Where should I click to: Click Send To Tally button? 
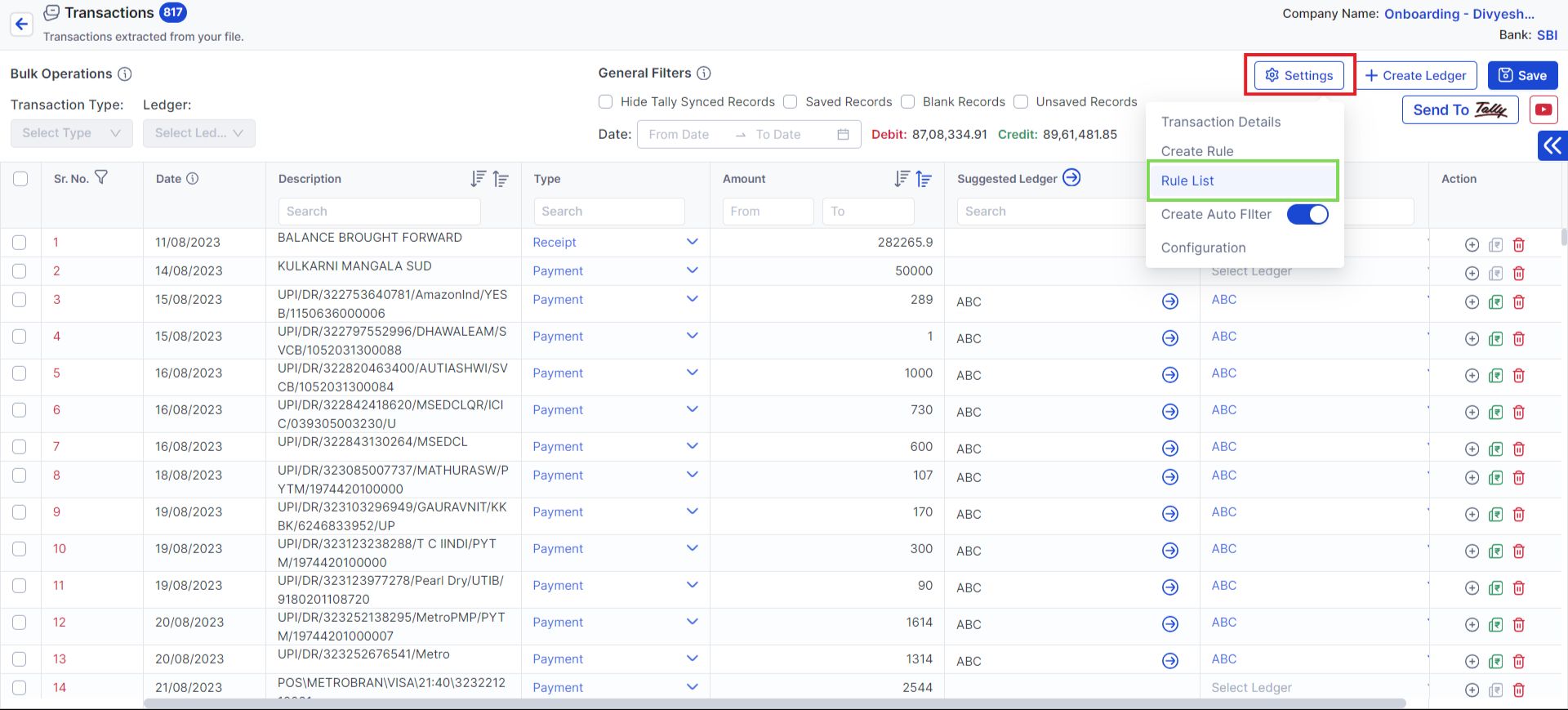1460,109
